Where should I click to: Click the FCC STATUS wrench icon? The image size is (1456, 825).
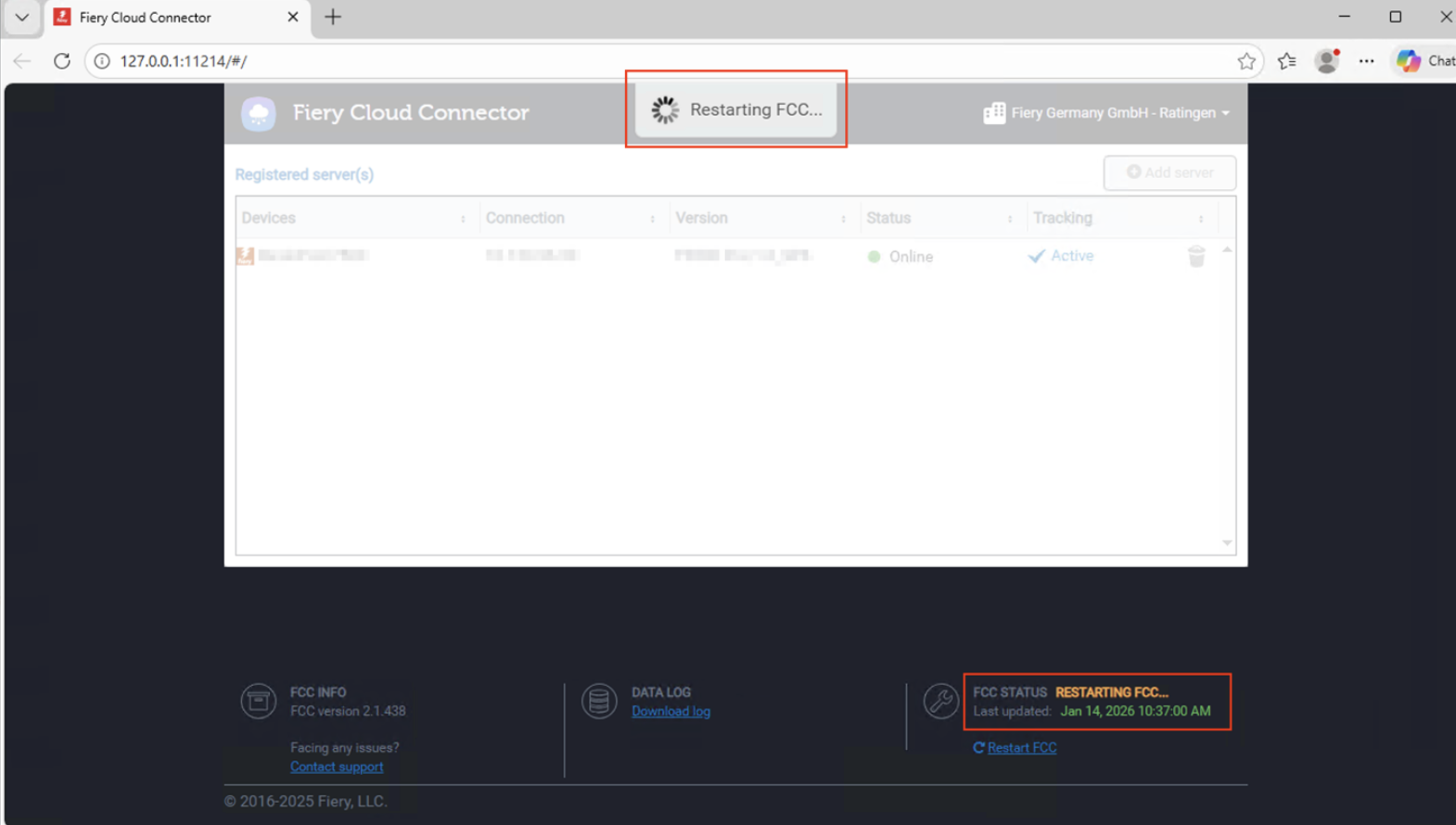coord(940,701)
